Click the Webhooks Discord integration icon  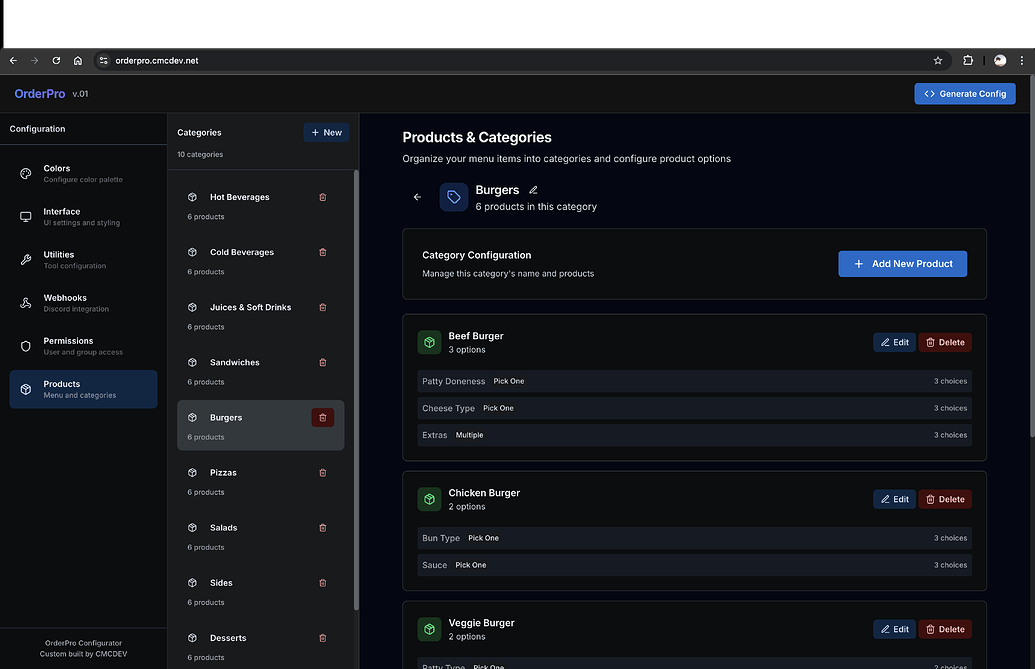[25, 302]
